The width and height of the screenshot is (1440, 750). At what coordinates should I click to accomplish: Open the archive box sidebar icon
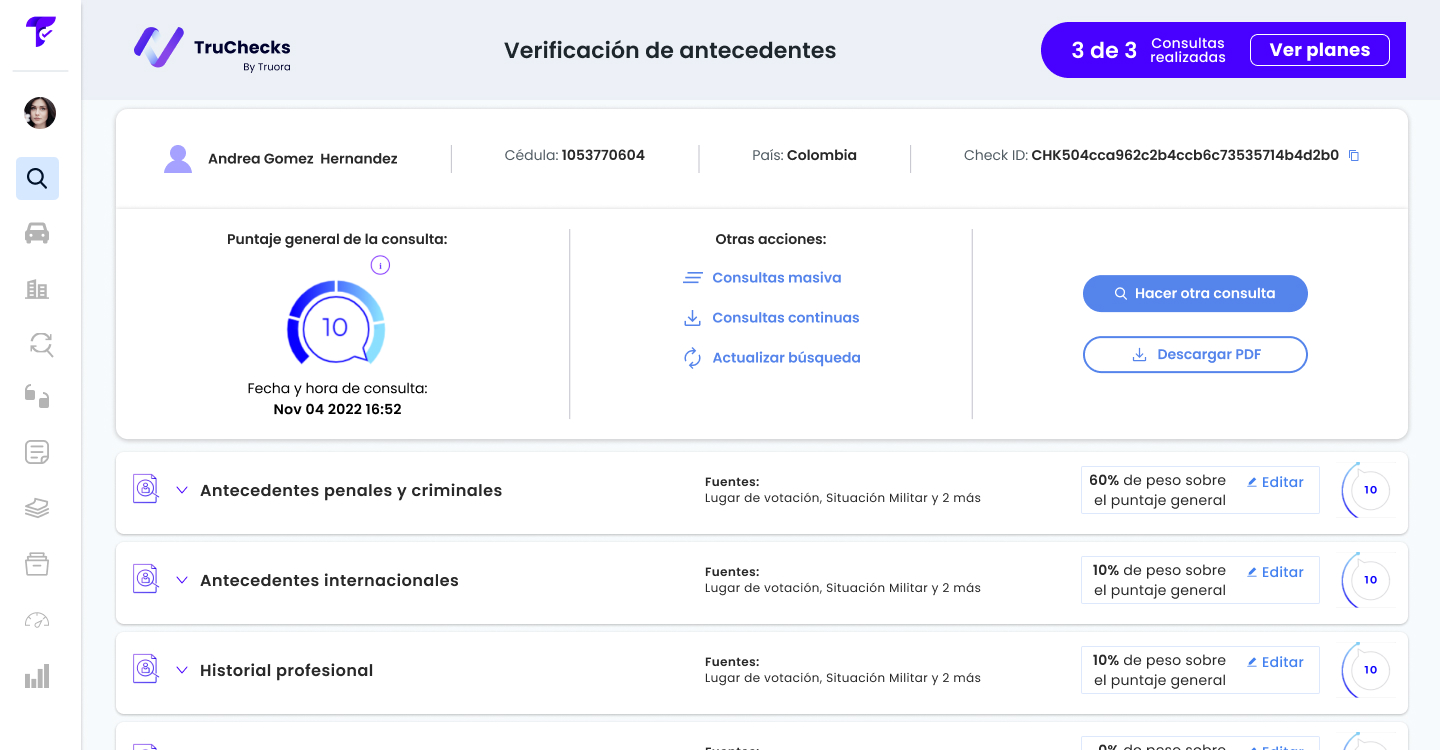(x=37, y=564)
